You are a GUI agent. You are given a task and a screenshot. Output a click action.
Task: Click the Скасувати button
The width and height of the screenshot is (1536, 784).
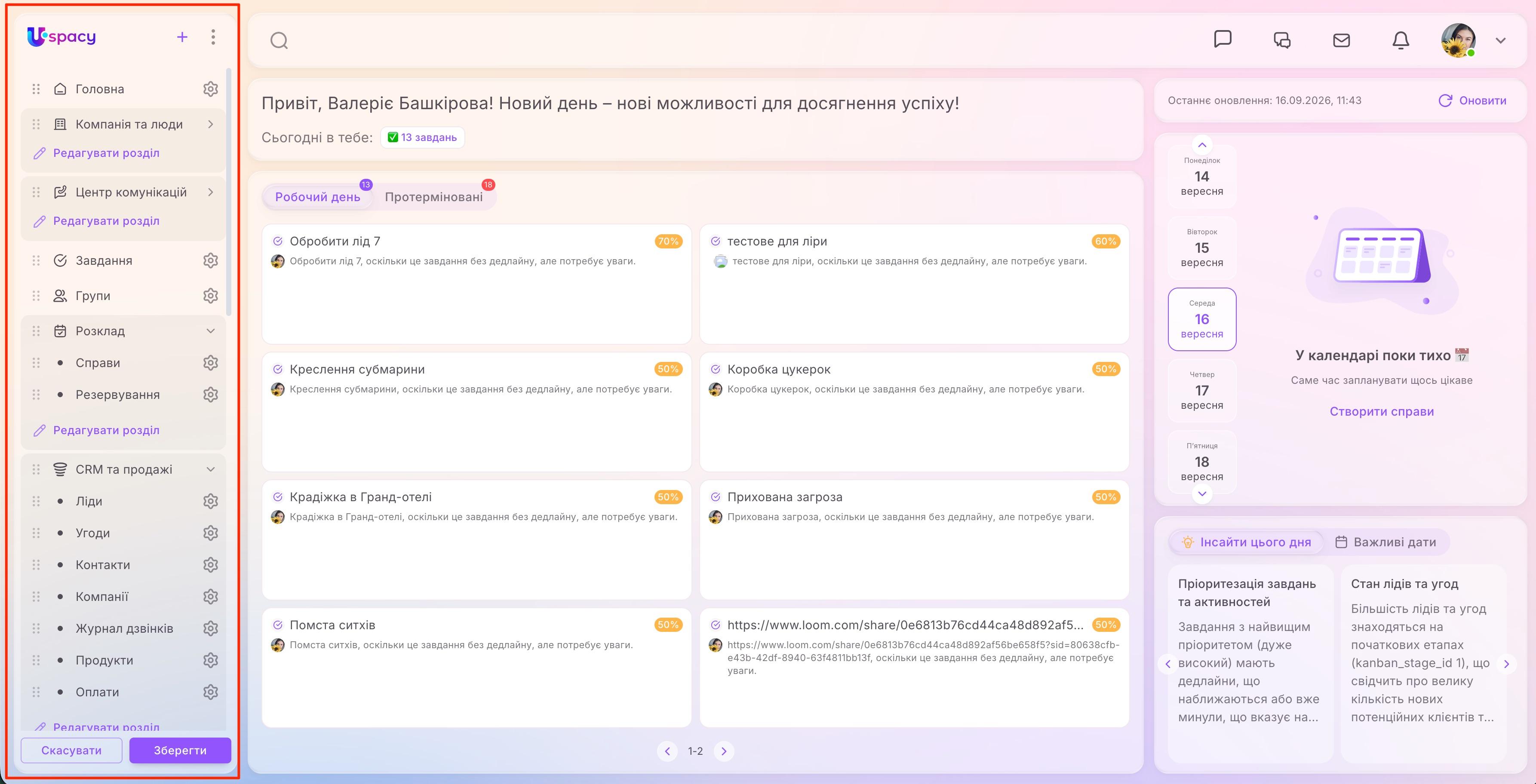pyautogui.click(x=71, y=750)
